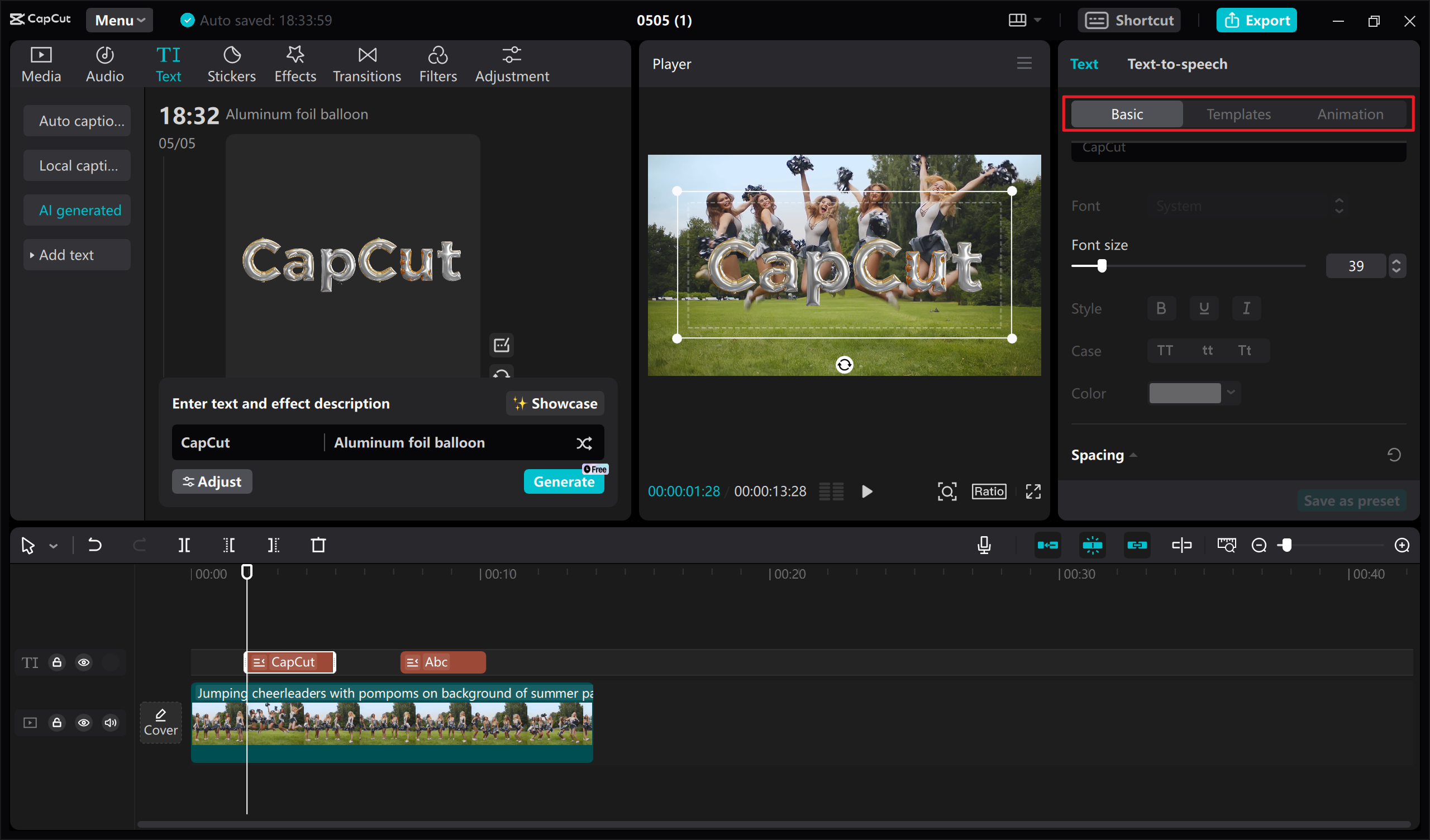Click the Export button

(x=1256, y=21)
